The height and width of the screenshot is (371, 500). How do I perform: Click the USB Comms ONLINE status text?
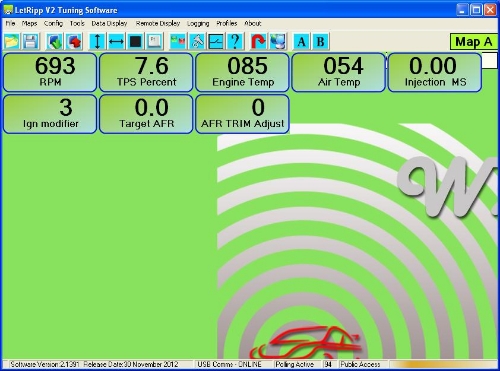(x=229, y=364)
